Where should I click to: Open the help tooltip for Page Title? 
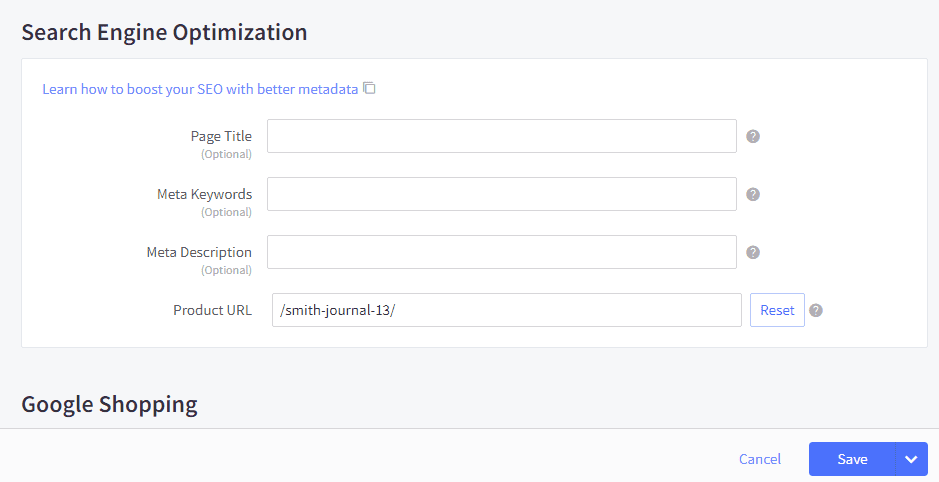753,137
